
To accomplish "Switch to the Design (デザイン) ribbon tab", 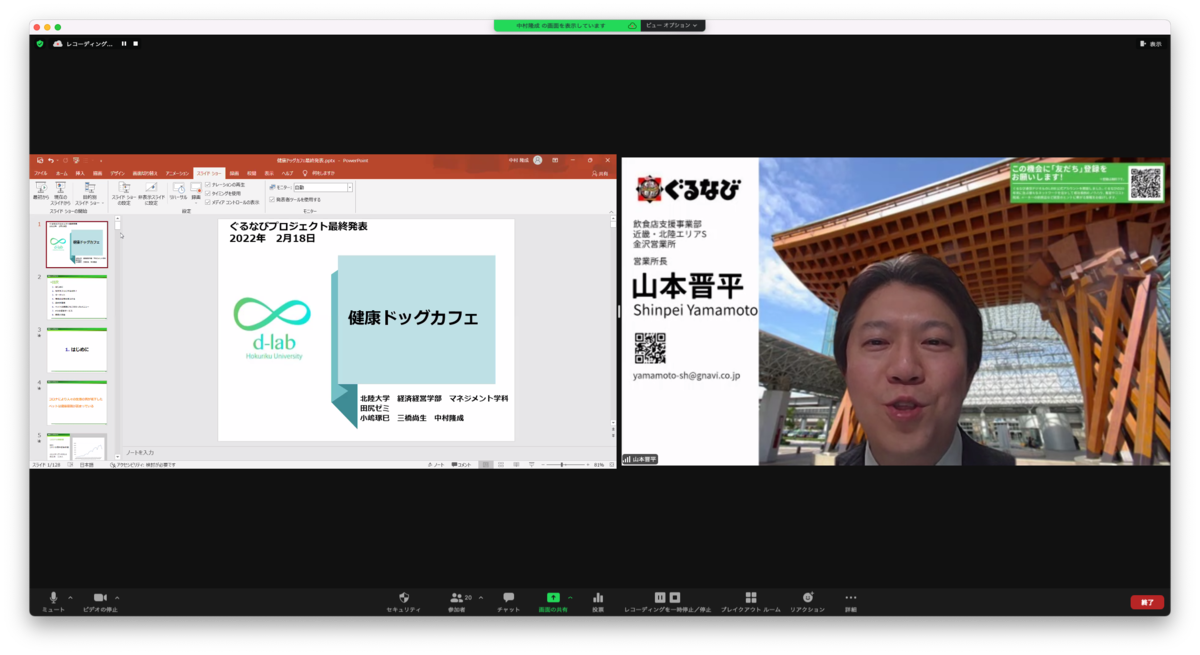I will tap(117, 173).
